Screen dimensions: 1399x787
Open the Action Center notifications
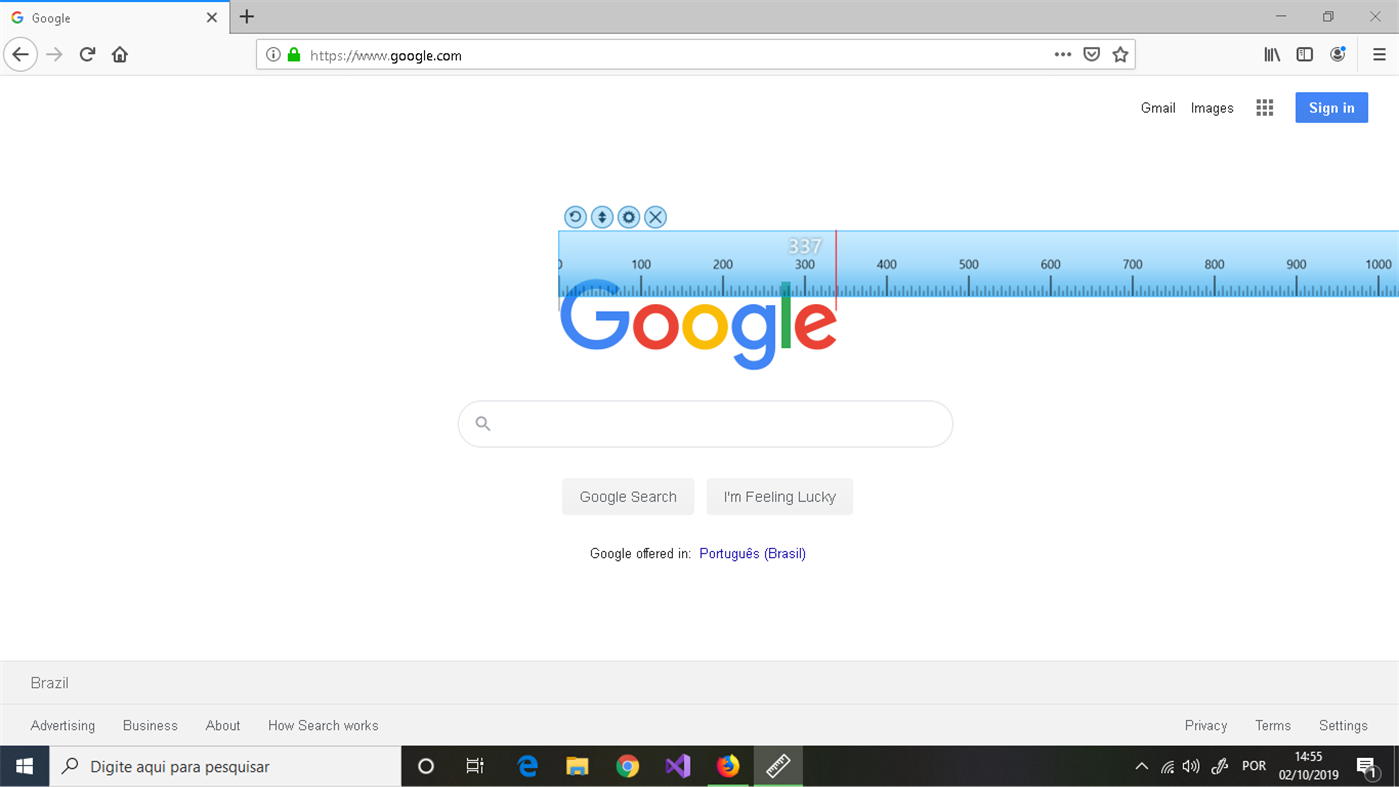(1367, 767)
